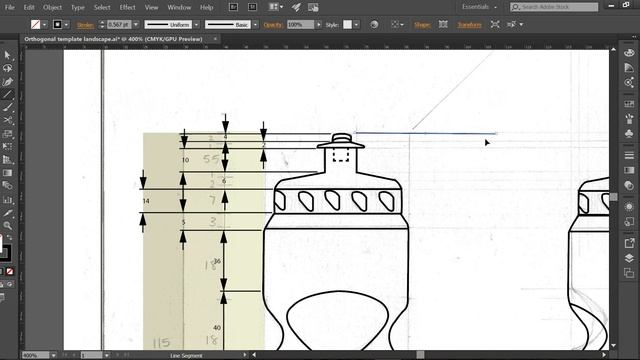Viewport: 640px width, 360px height.
Task: Open the Edit menu
Action: pyautogui.click(x=29, y=7)
